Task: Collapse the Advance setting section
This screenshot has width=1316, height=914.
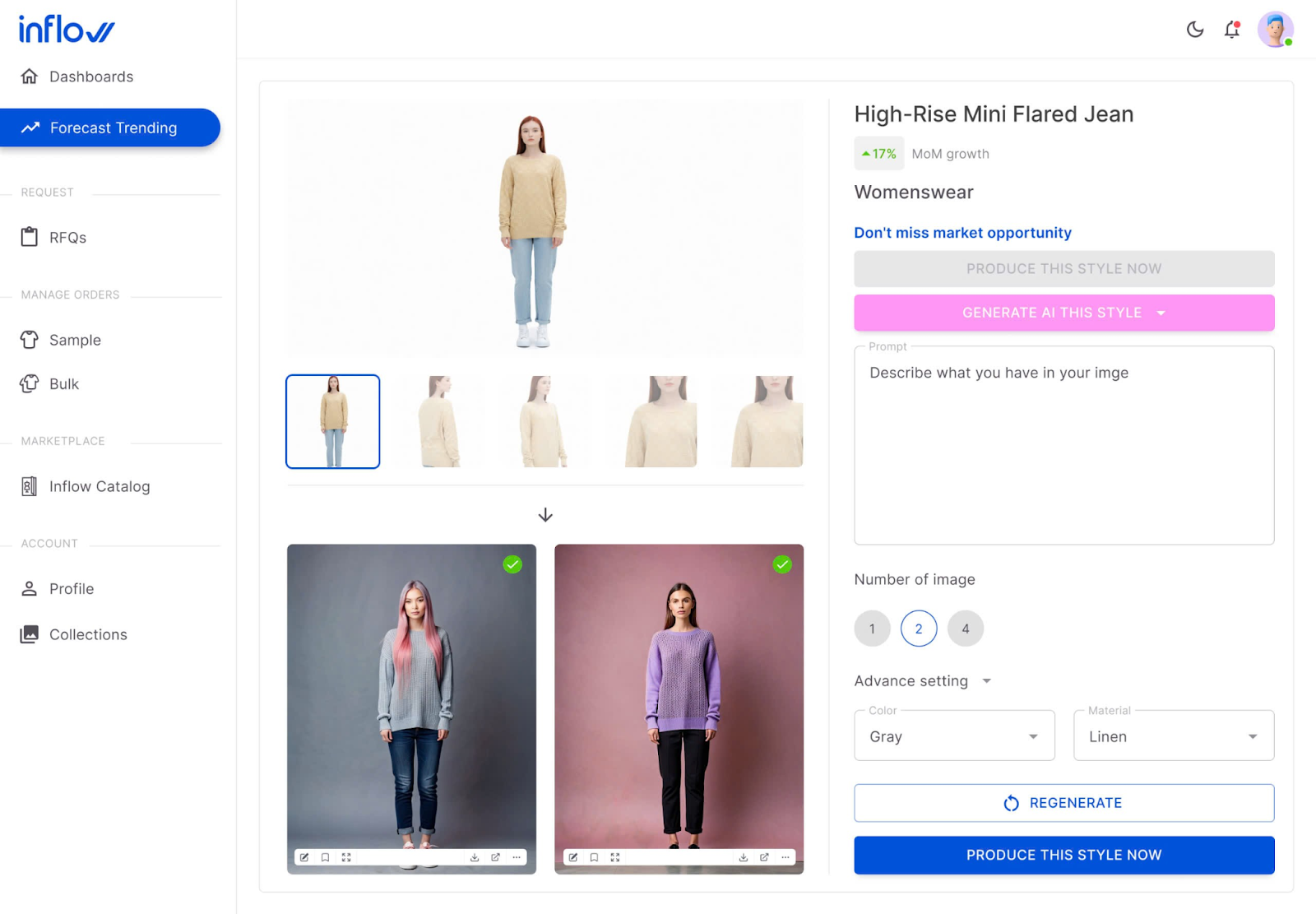Action: point(923,681)
